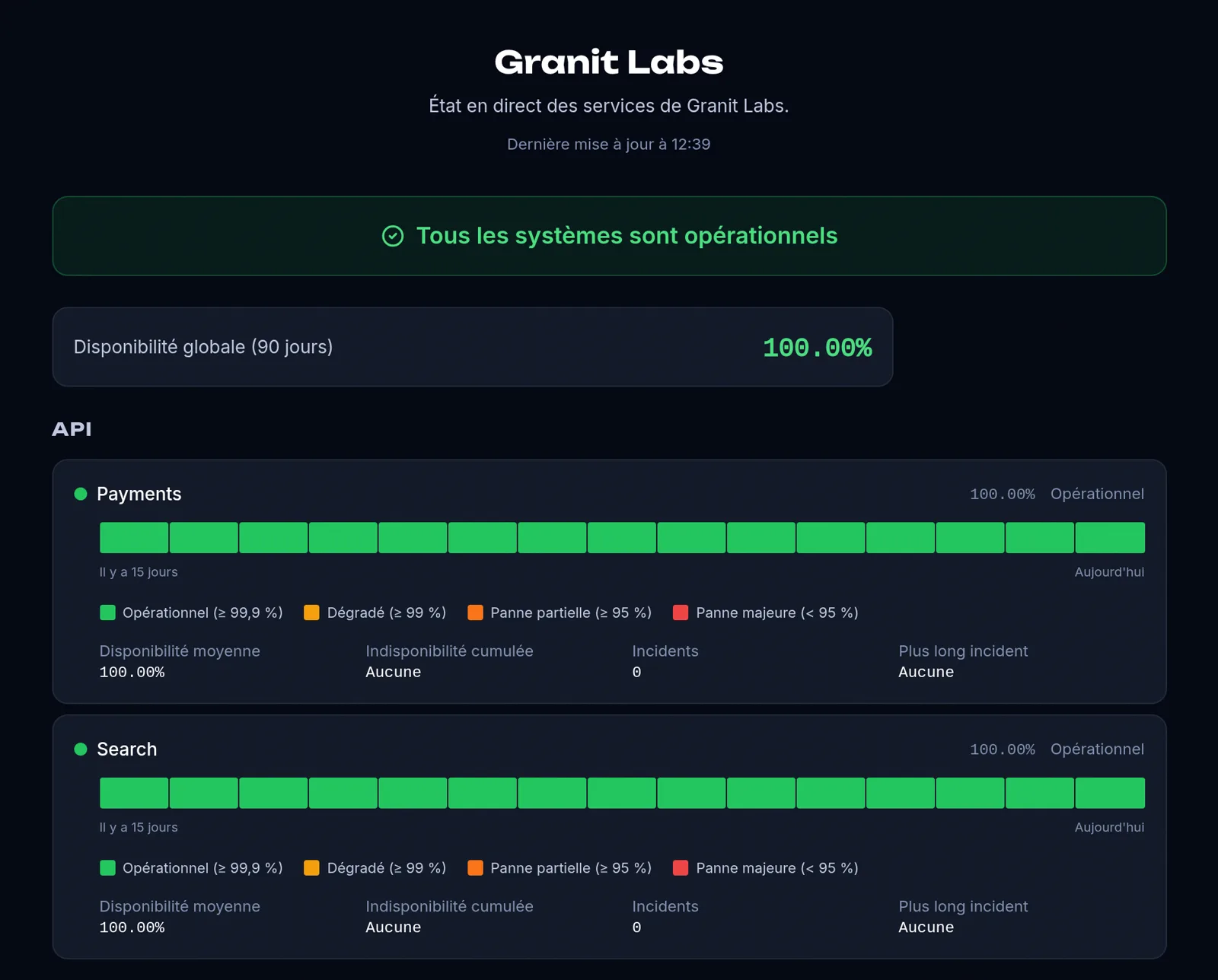Click the Granit Labs title

[x=609, y=62]
